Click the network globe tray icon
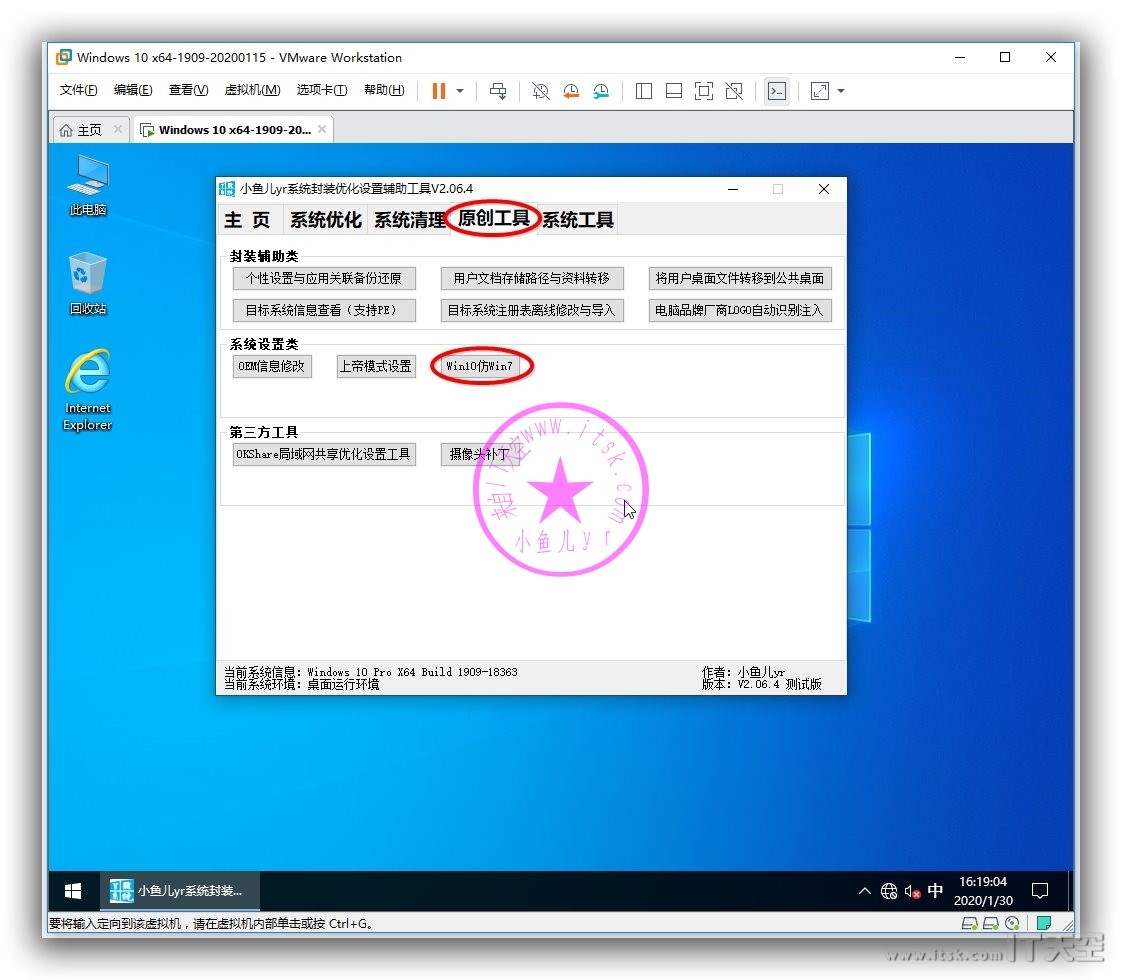 tap(889, 891)
